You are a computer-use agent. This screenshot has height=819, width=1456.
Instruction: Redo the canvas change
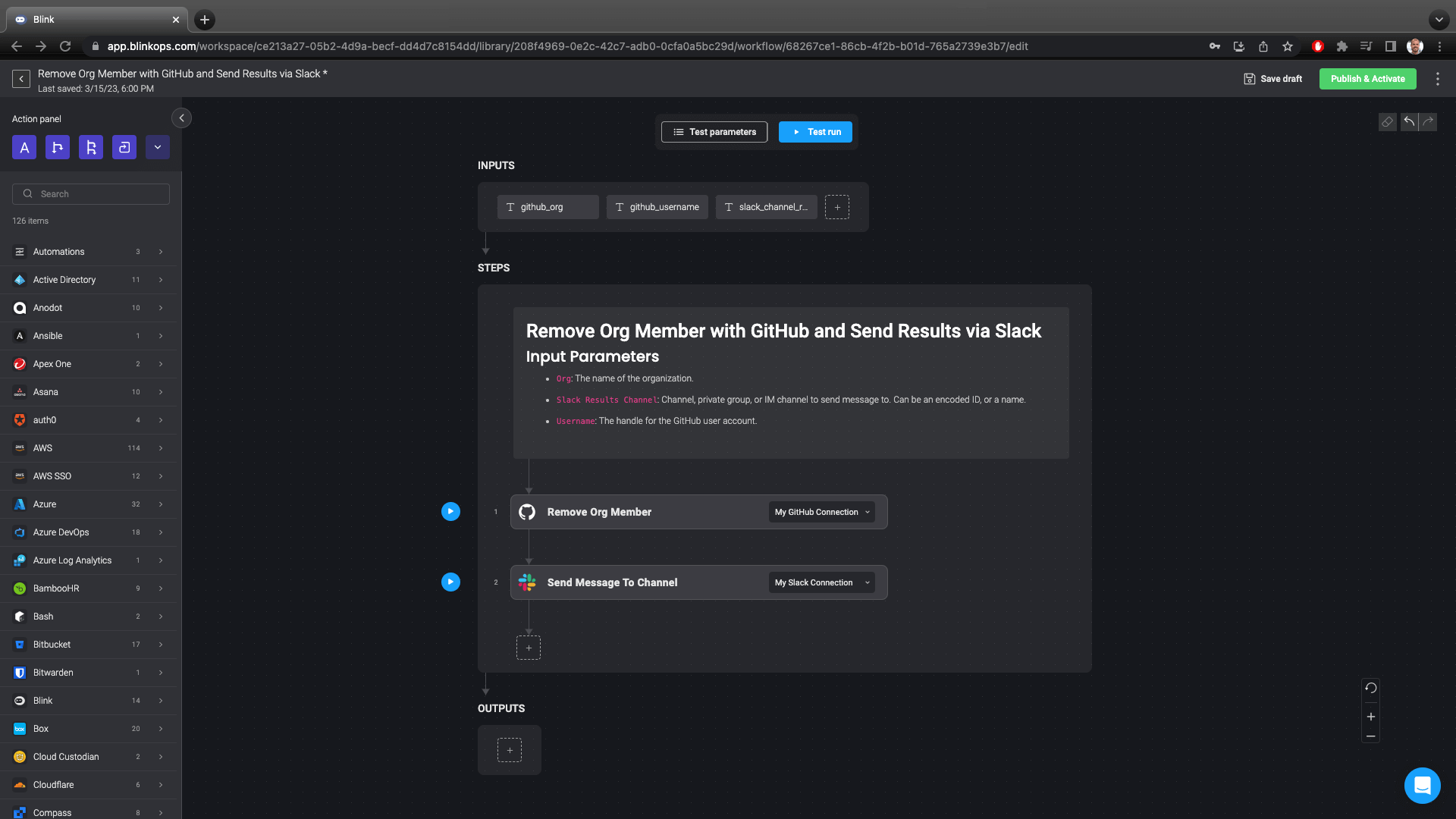(1428, 122)
